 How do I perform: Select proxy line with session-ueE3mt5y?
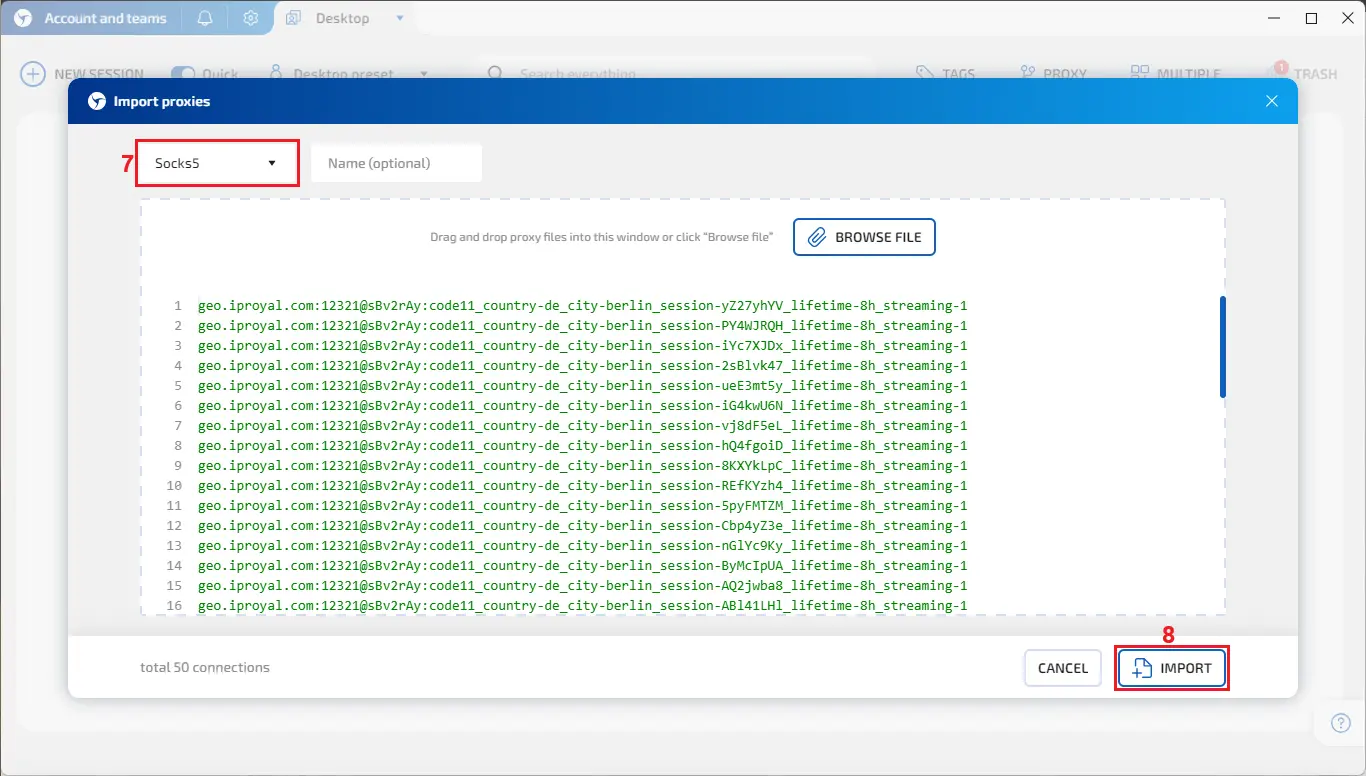[x=583, y=386]
